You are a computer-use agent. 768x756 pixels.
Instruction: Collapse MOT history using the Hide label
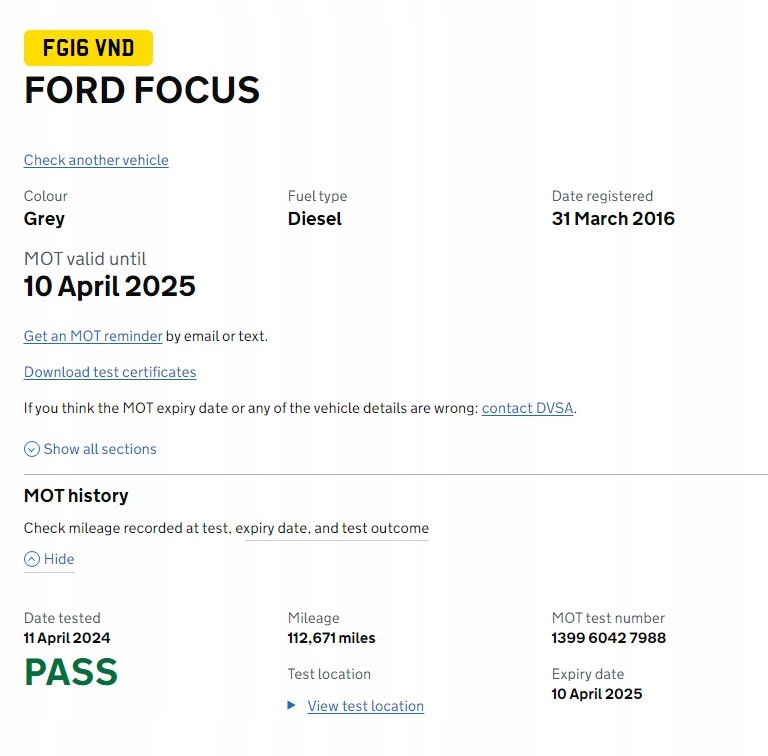coord(59,559)
